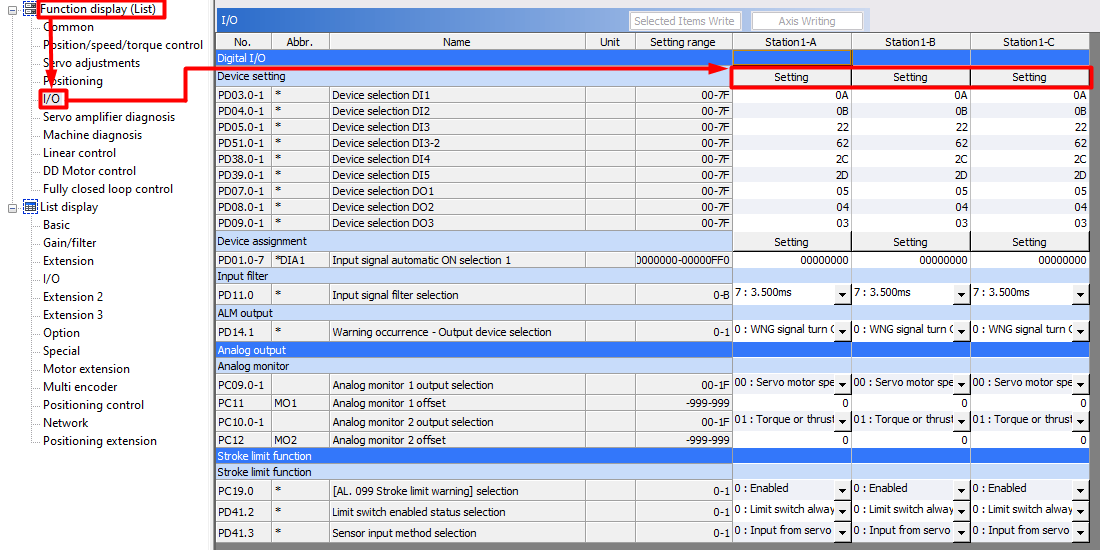
Task: Open Analog monitor 2 output dropdown Station1-B
Action: (x=961, y=422)
